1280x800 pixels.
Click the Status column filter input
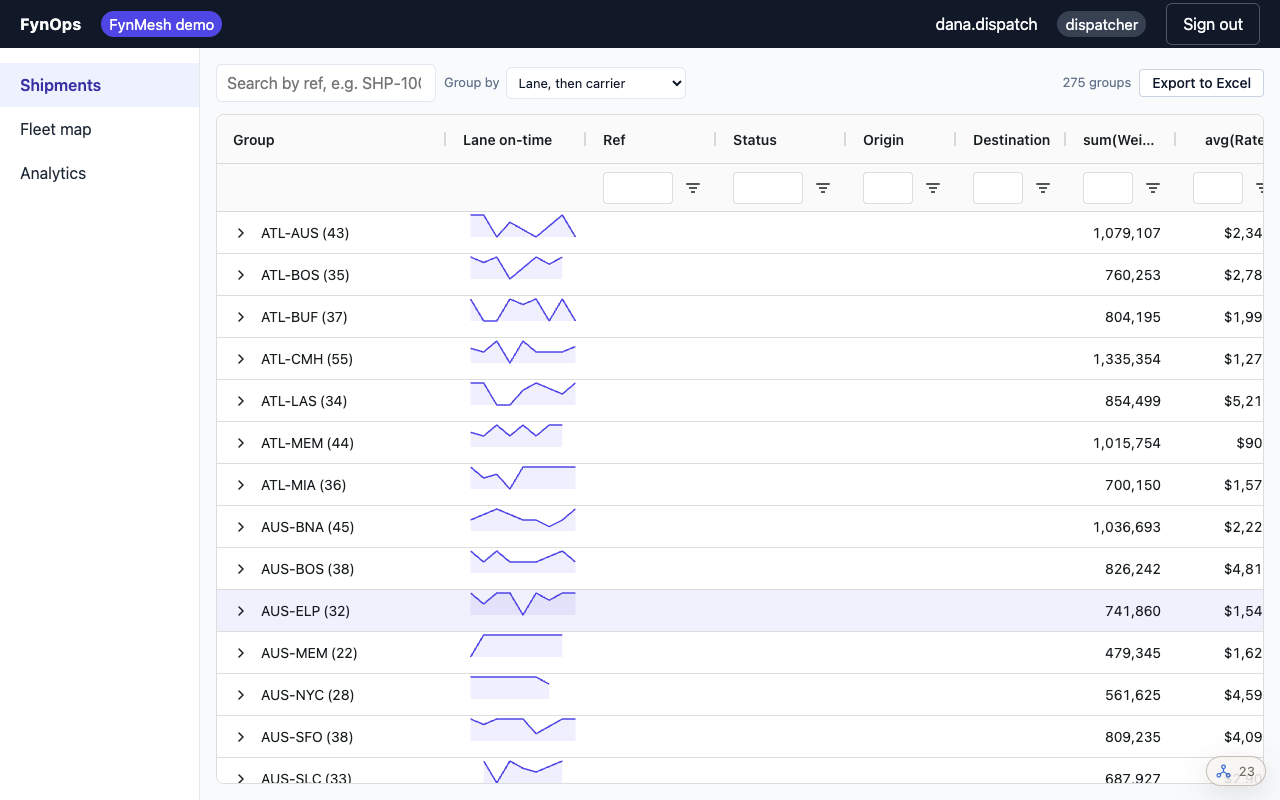click(x=768, y=188)
